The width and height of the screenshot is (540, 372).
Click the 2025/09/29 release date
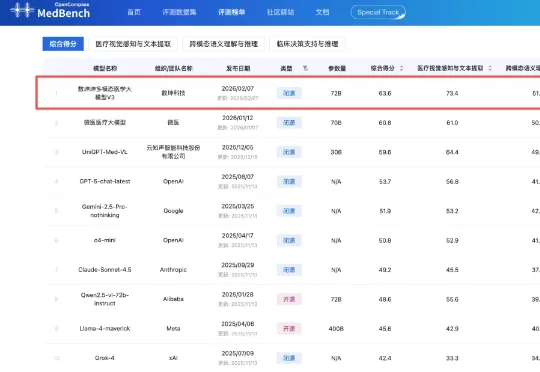238,265
